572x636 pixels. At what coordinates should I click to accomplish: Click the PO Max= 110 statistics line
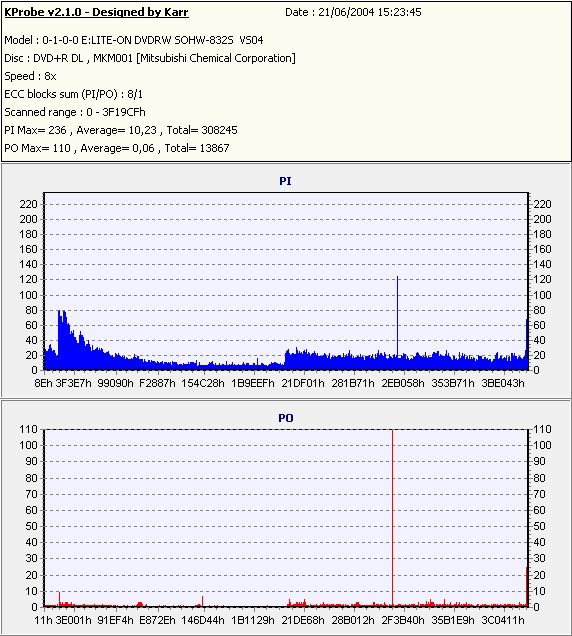116,148
